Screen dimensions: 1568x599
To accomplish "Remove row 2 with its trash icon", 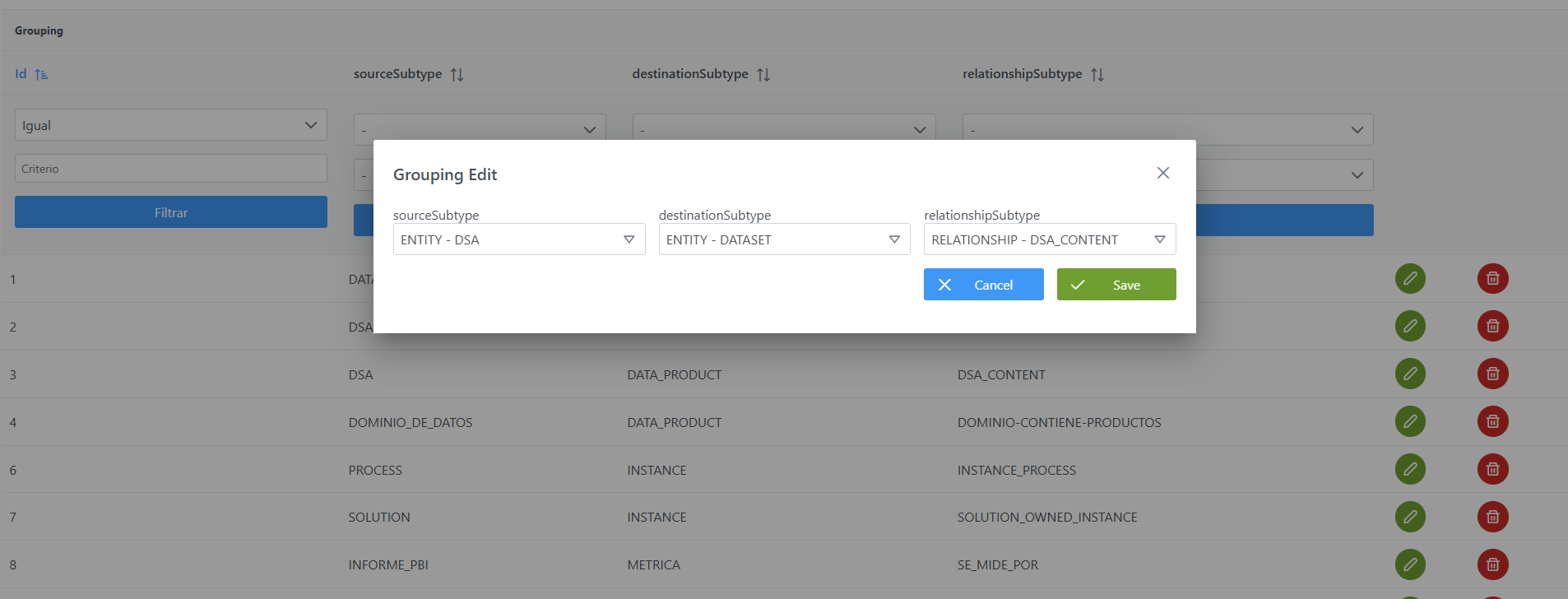I will coord(1492,327).
